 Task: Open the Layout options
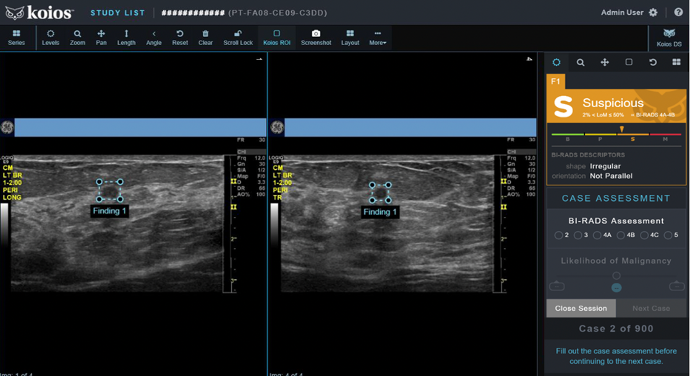click(x=350, y=38)
